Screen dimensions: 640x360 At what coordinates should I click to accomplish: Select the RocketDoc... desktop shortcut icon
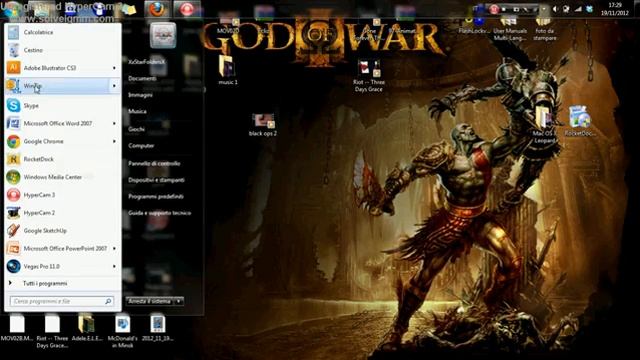580,121
